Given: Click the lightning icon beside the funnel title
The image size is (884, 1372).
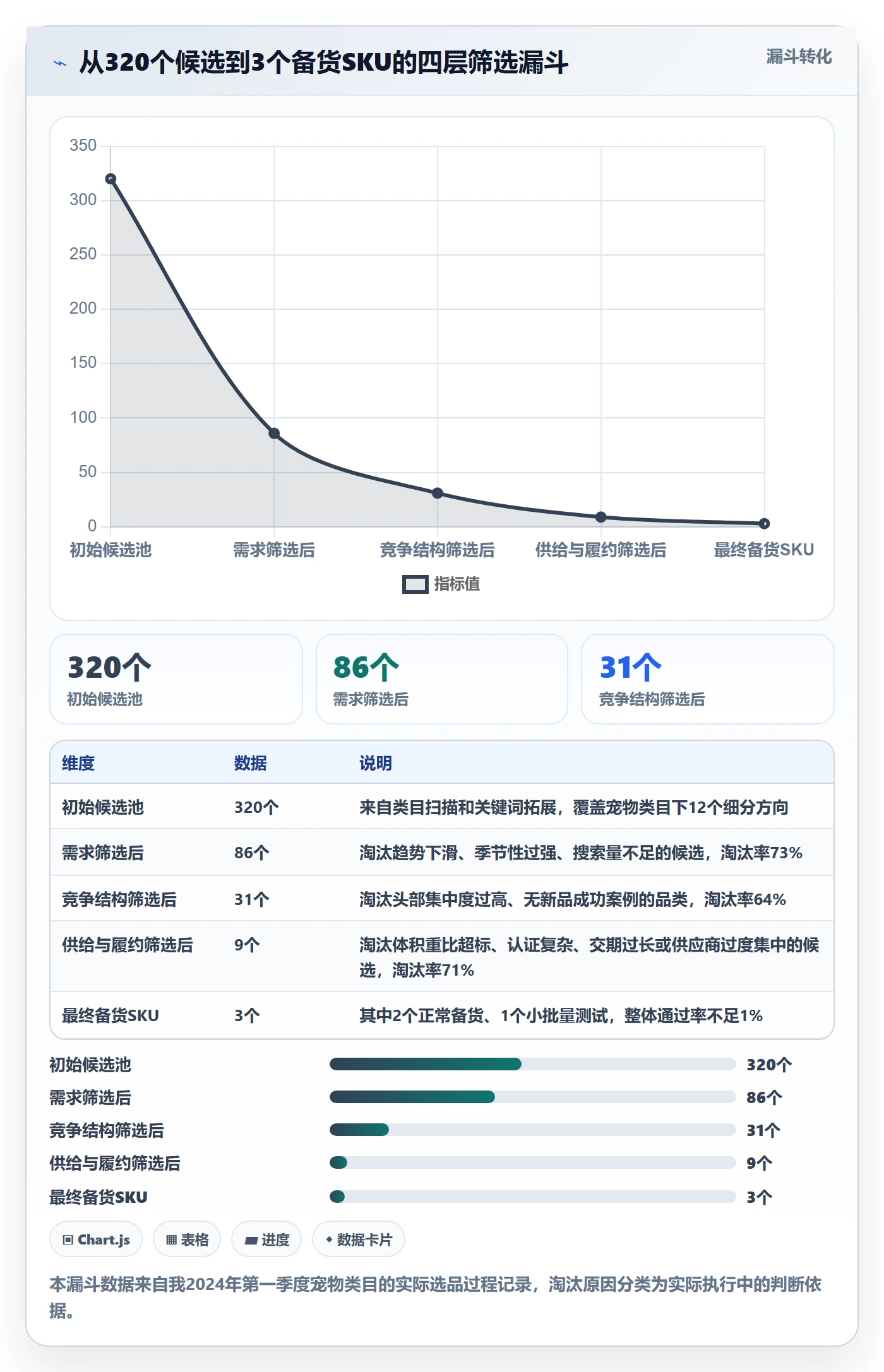Looking at the screenshot, I should tap(60, 63).
